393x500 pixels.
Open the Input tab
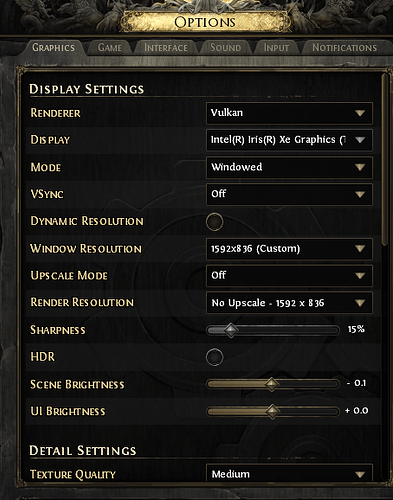click(276, 48)
